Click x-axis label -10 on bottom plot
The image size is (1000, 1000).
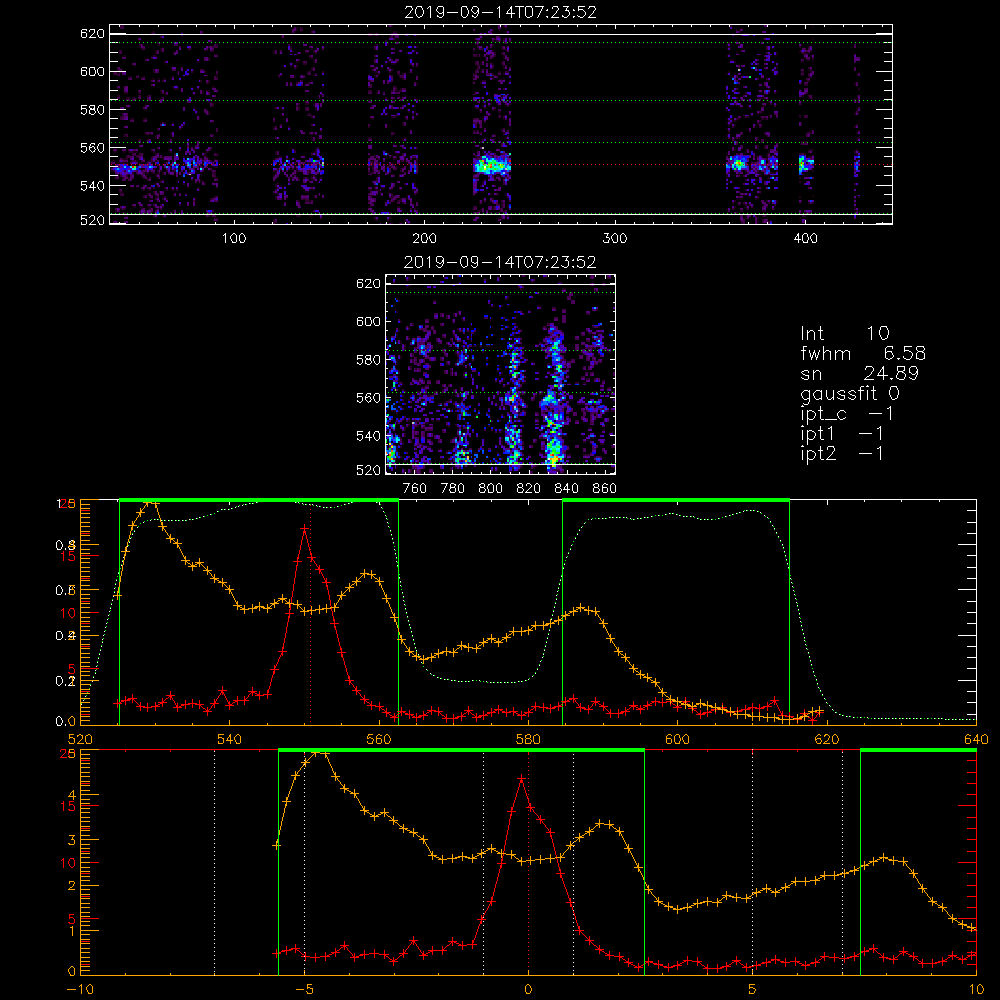point(80,989)
